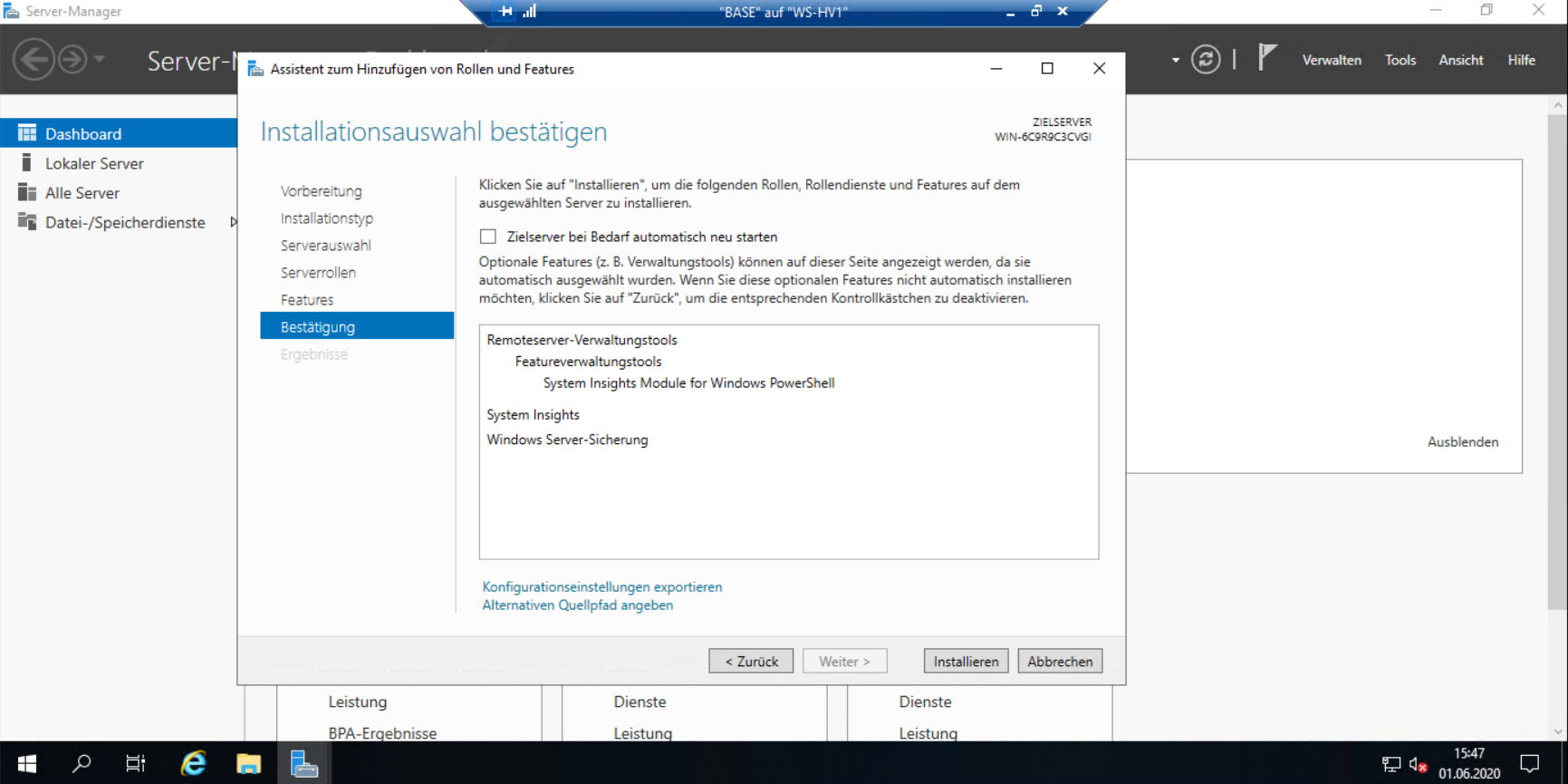Click the taskbar search magnifier icon

point(82,763)
